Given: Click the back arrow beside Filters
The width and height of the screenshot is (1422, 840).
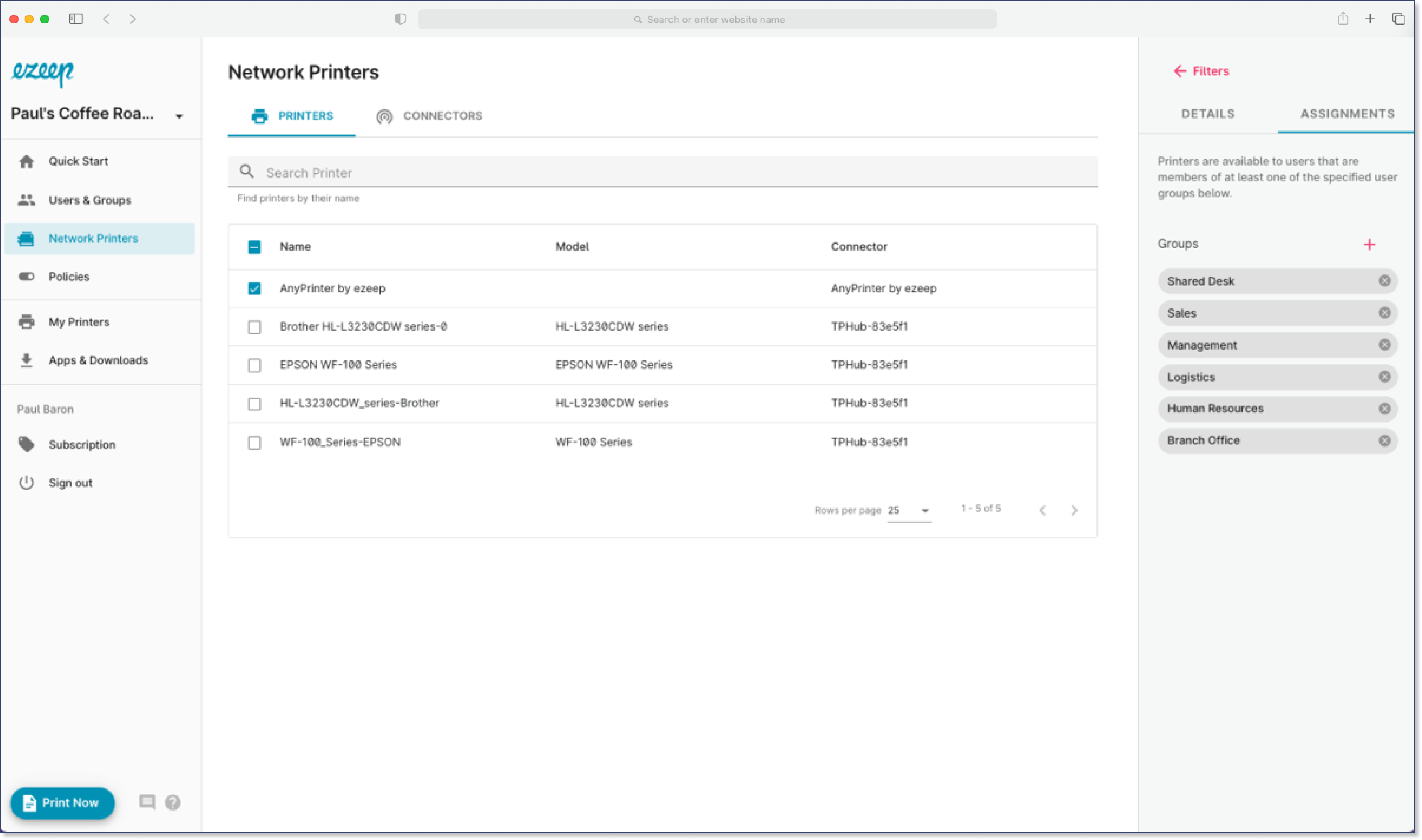Looking at the screenshot, I should 1180,71.
